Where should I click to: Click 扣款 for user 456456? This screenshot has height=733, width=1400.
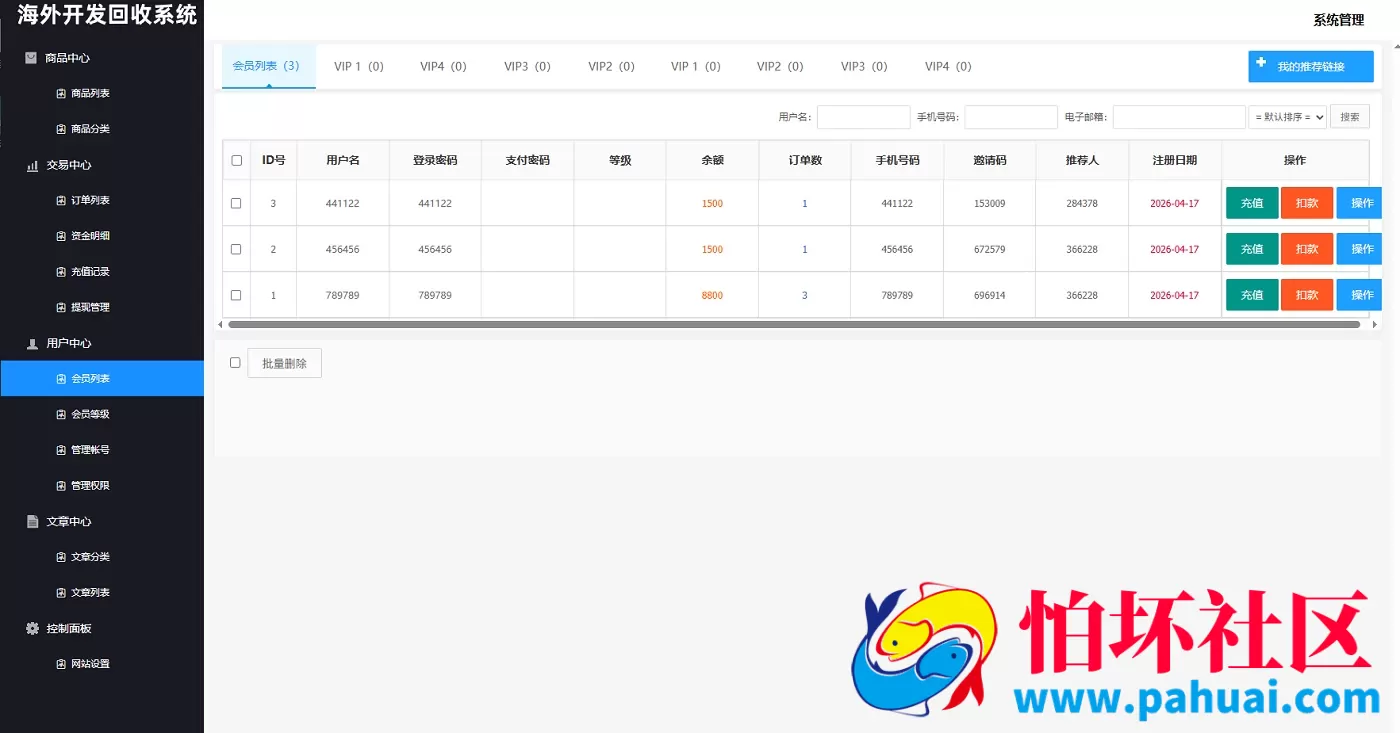click(x=1307, y=249)
